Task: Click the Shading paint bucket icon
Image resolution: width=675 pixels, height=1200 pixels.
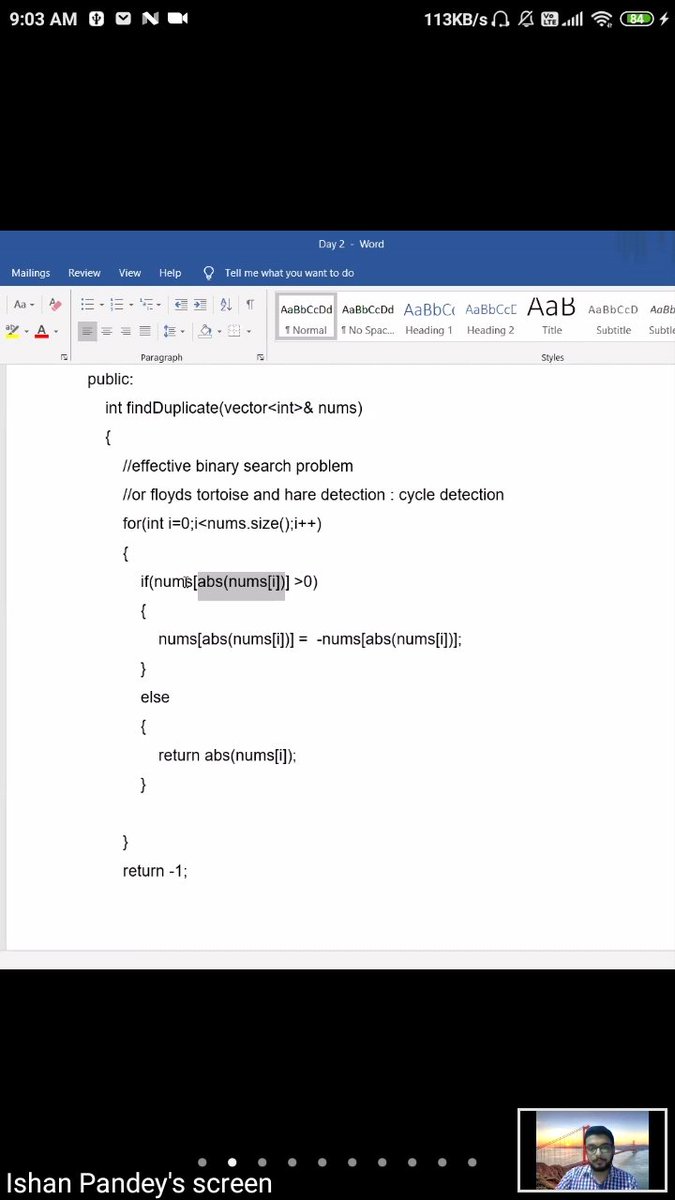Action: pyautogui.click(x=205, y=331)
